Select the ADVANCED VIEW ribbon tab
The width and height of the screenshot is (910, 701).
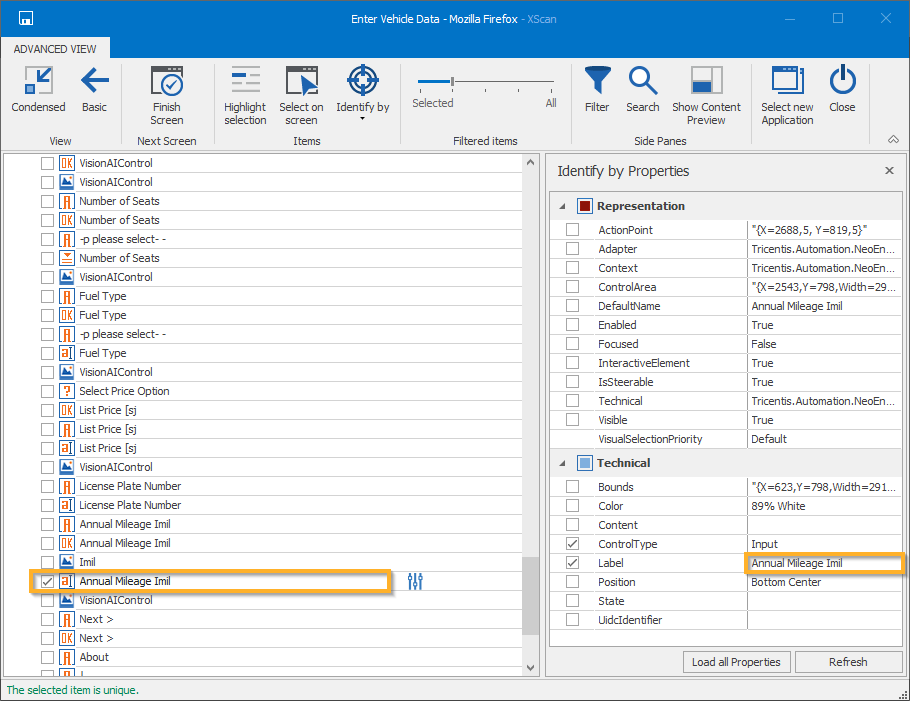(55, 49)
